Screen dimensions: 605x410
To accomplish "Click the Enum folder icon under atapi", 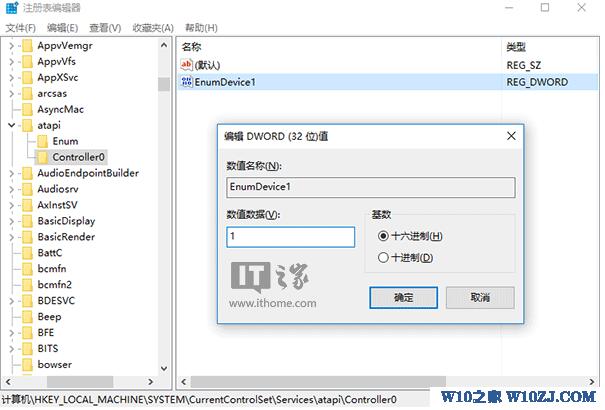I will (42, 141).
